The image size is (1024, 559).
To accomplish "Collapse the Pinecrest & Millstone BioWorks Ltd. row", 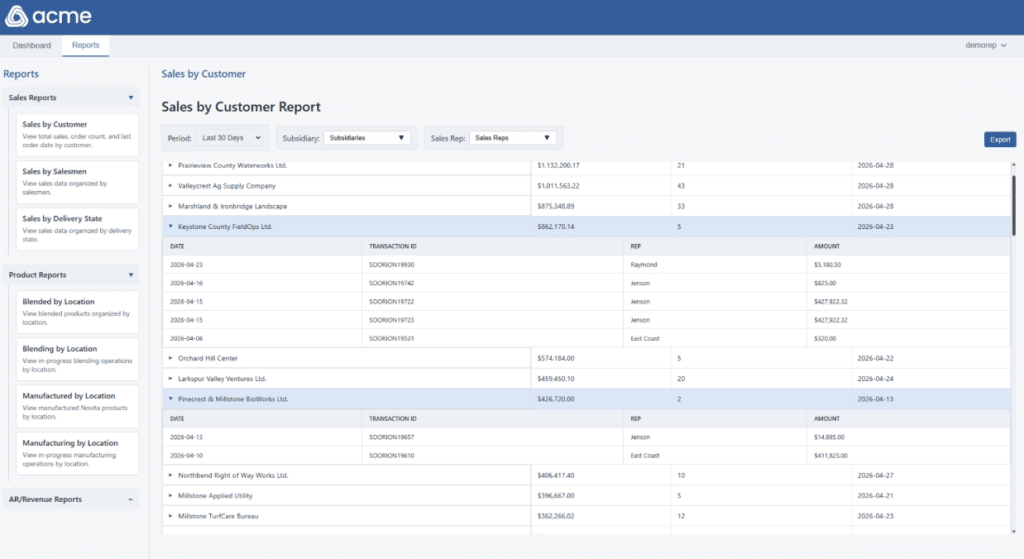I will point(170,399).
